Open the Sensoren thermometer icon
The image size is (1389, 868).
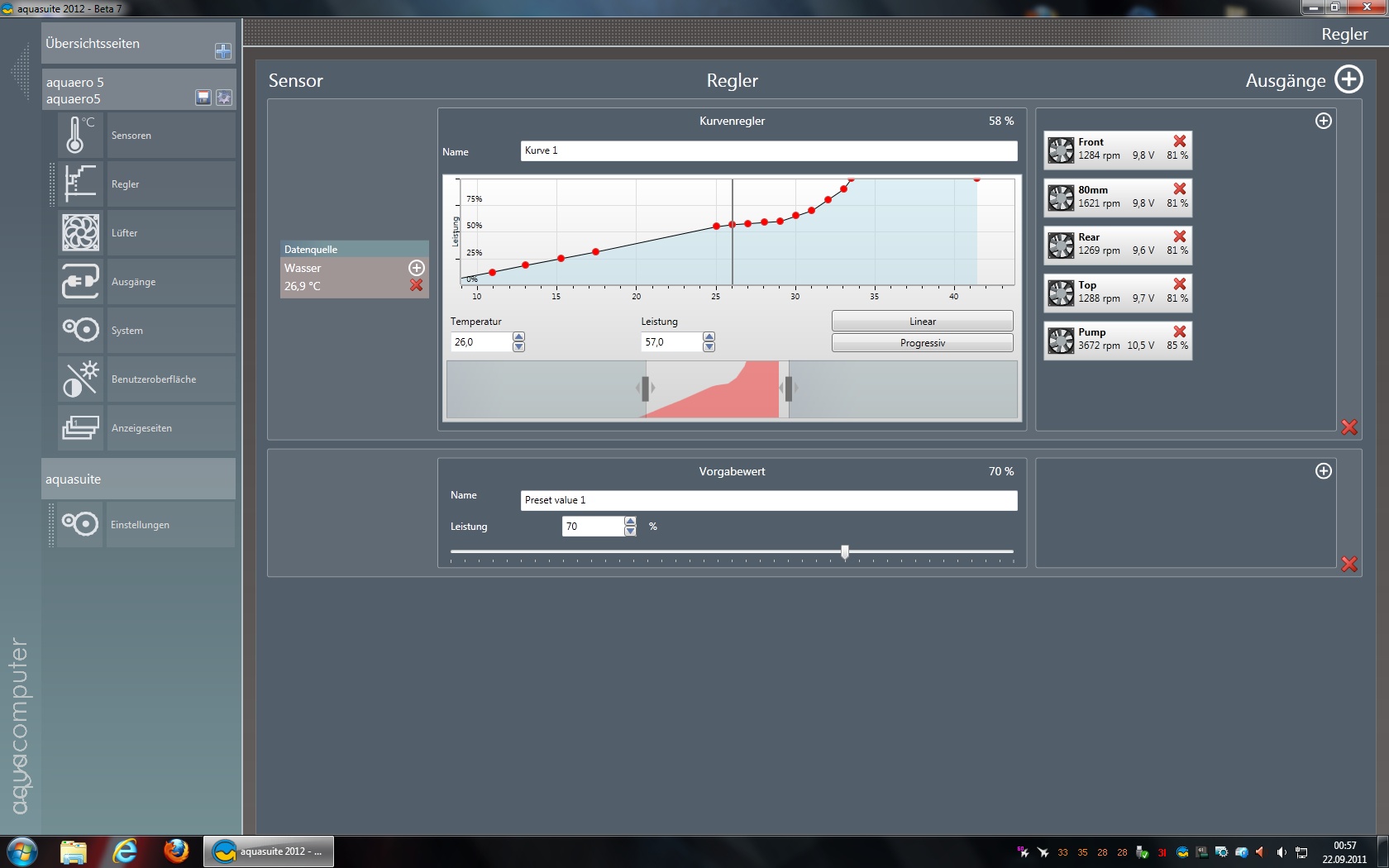click(x=80, y=135)
